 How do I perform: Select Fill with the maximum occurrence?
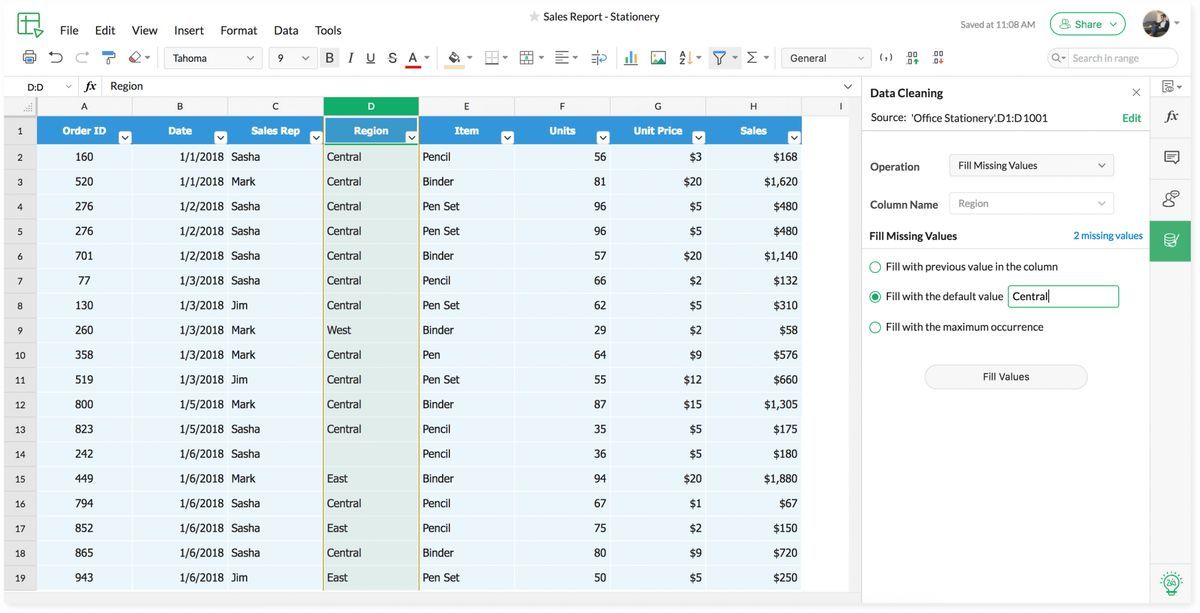tap(875, 327)
